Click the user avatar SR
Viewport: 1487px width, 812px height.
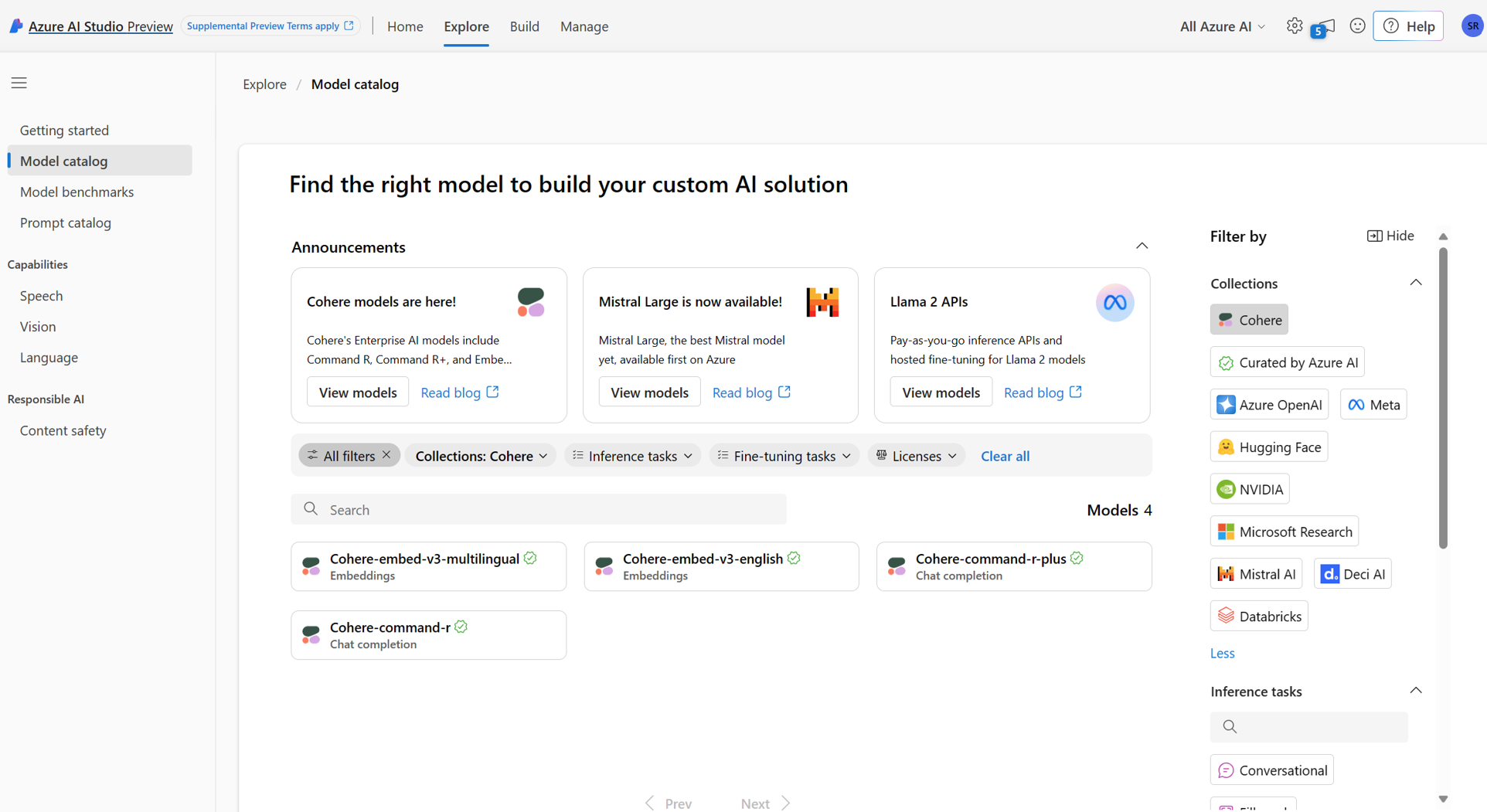[1472, 25]
